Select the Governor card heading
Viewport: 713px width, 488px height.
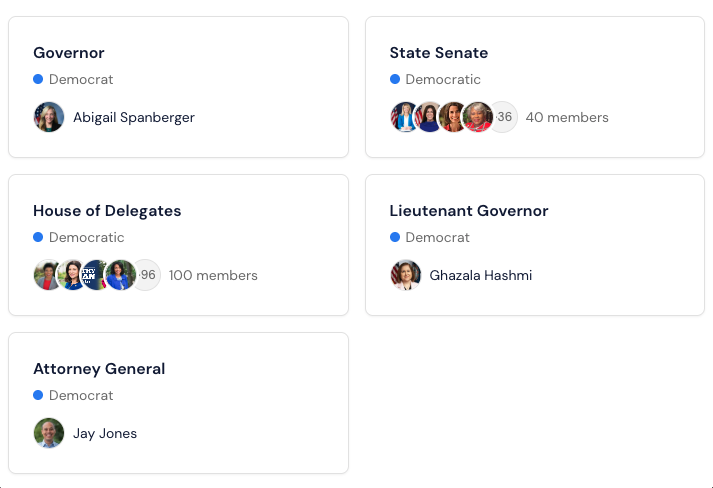[x=69, y=53]
